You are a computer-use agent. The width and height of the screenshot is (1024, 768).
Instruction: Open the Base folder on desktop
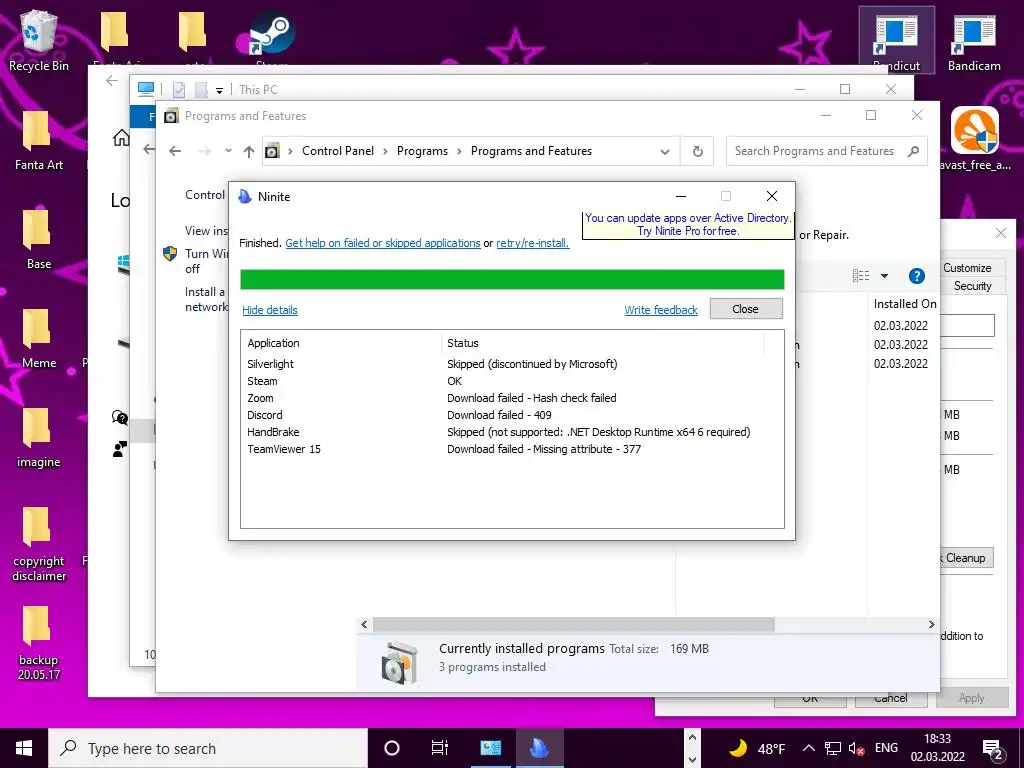coord(39,239)
